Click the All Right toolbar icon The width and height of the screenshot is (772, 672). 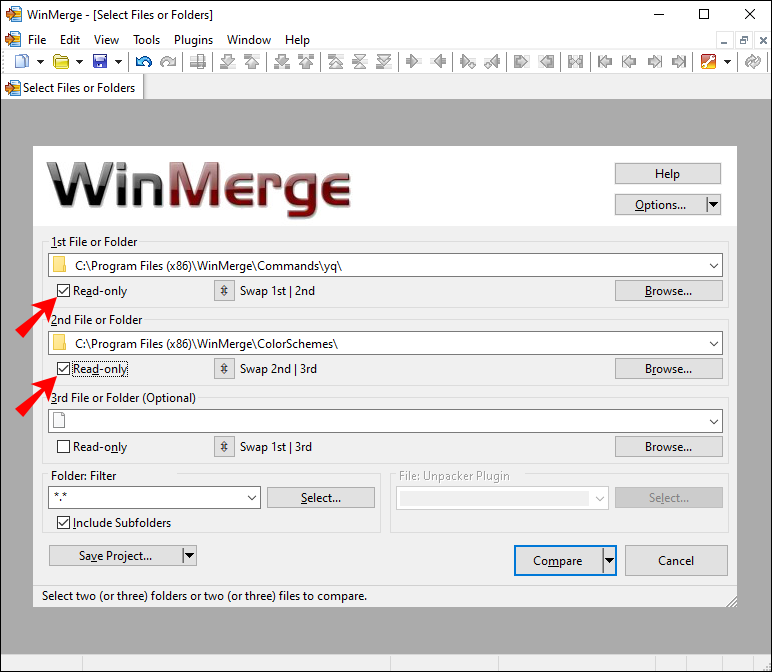tap(521, 62)
